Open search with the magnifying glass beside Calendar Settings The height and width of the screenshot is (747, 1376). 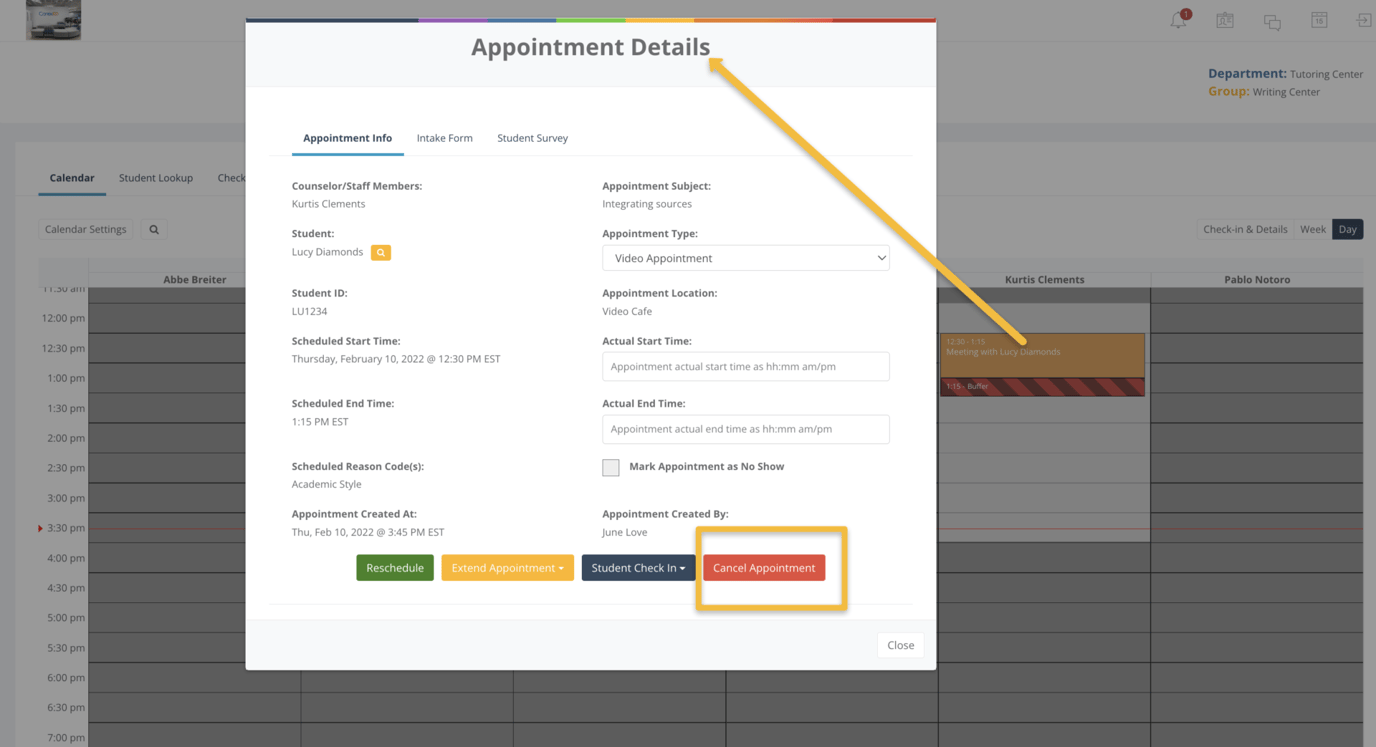click(x=152, y=229)
